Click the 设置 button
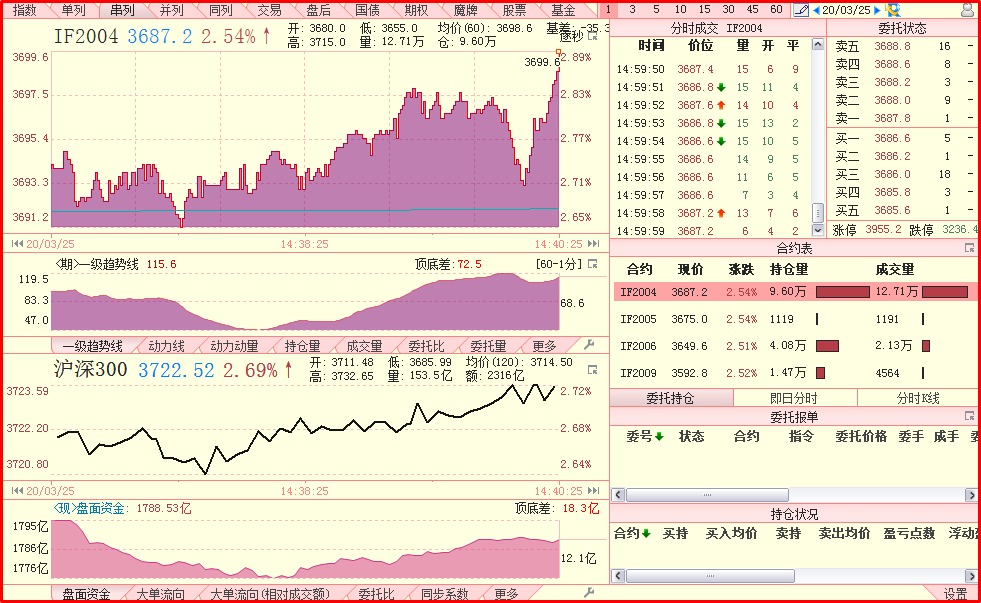This screenshot has width=981, height=603. click(955, 593)
